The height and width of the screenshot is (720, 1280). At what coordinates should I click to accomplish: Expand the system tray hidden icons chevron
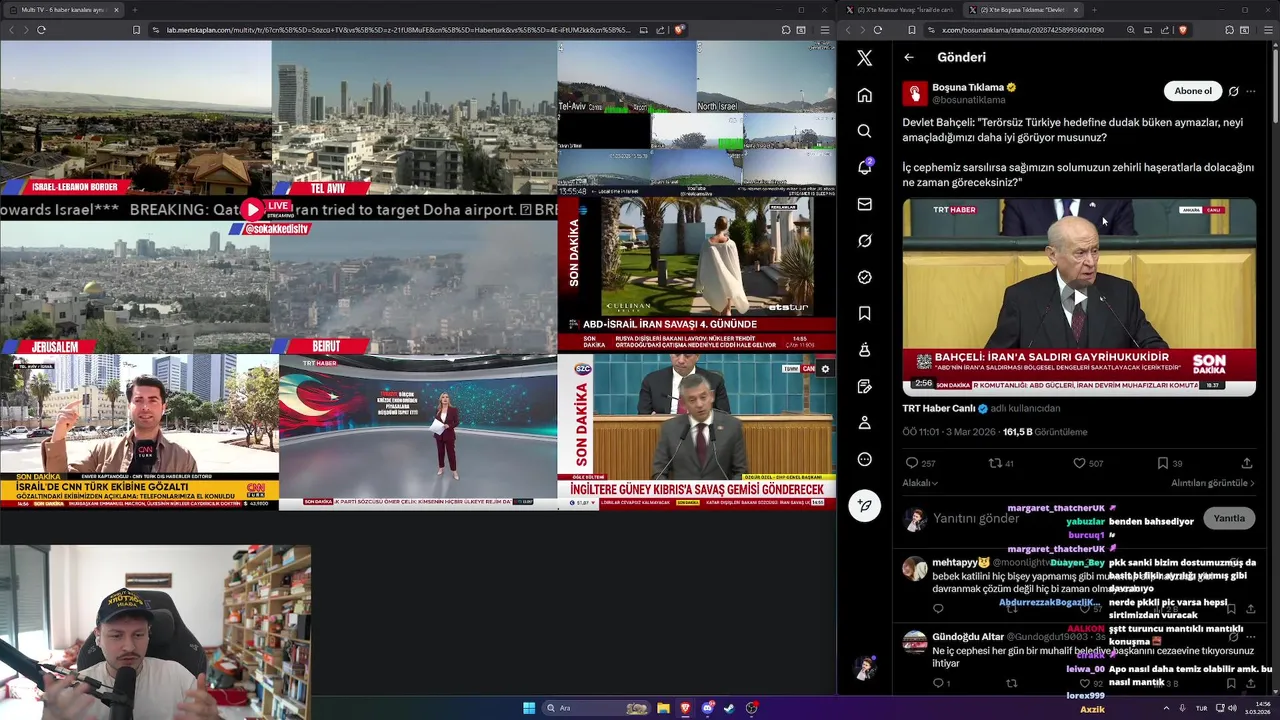pyautogui.click(x=1166, y=708)
